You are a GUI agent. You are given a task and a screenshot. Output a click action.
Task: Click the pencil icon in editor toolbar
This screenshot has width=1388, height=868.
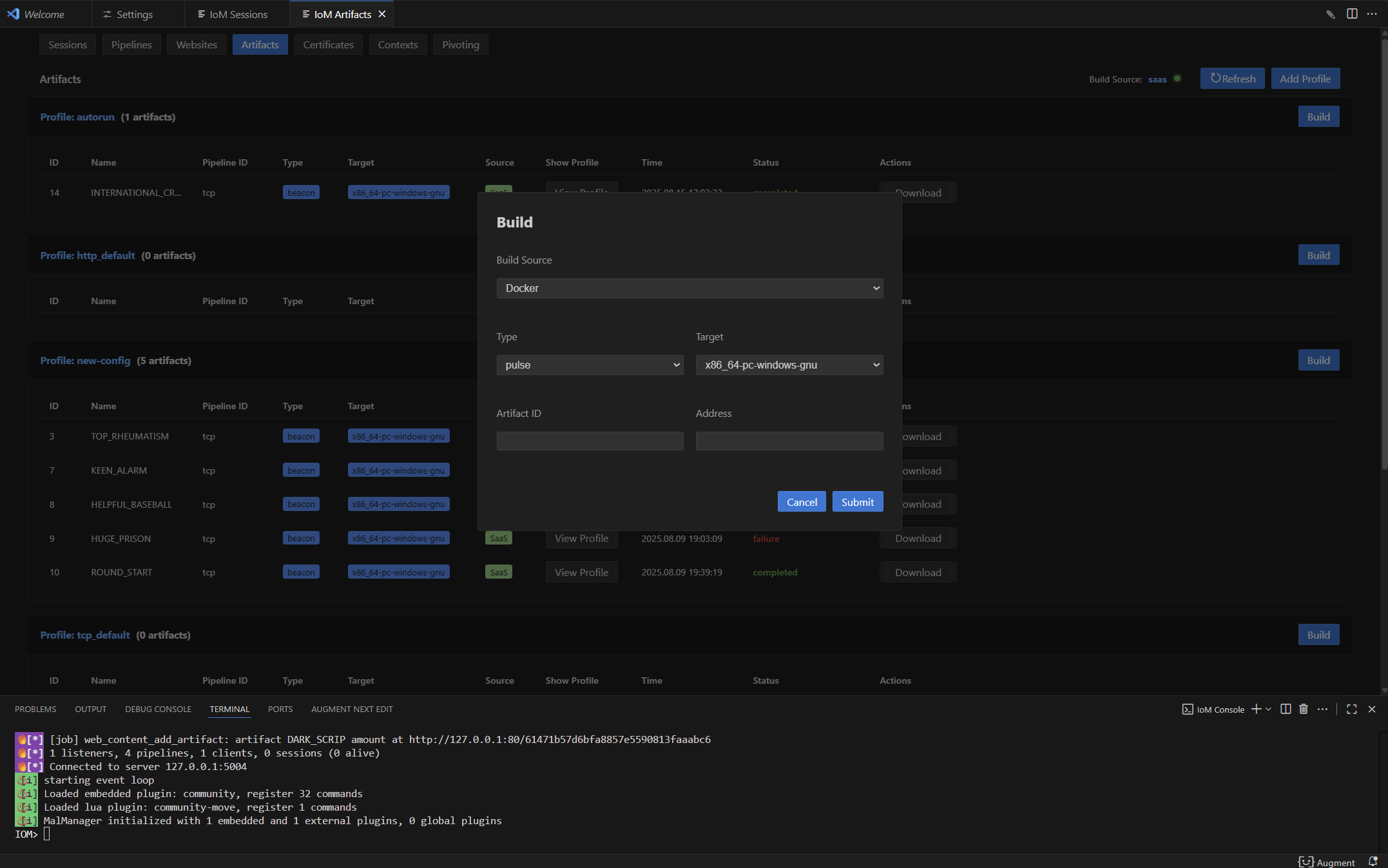pyautogui.click(x=1331, y=14)
